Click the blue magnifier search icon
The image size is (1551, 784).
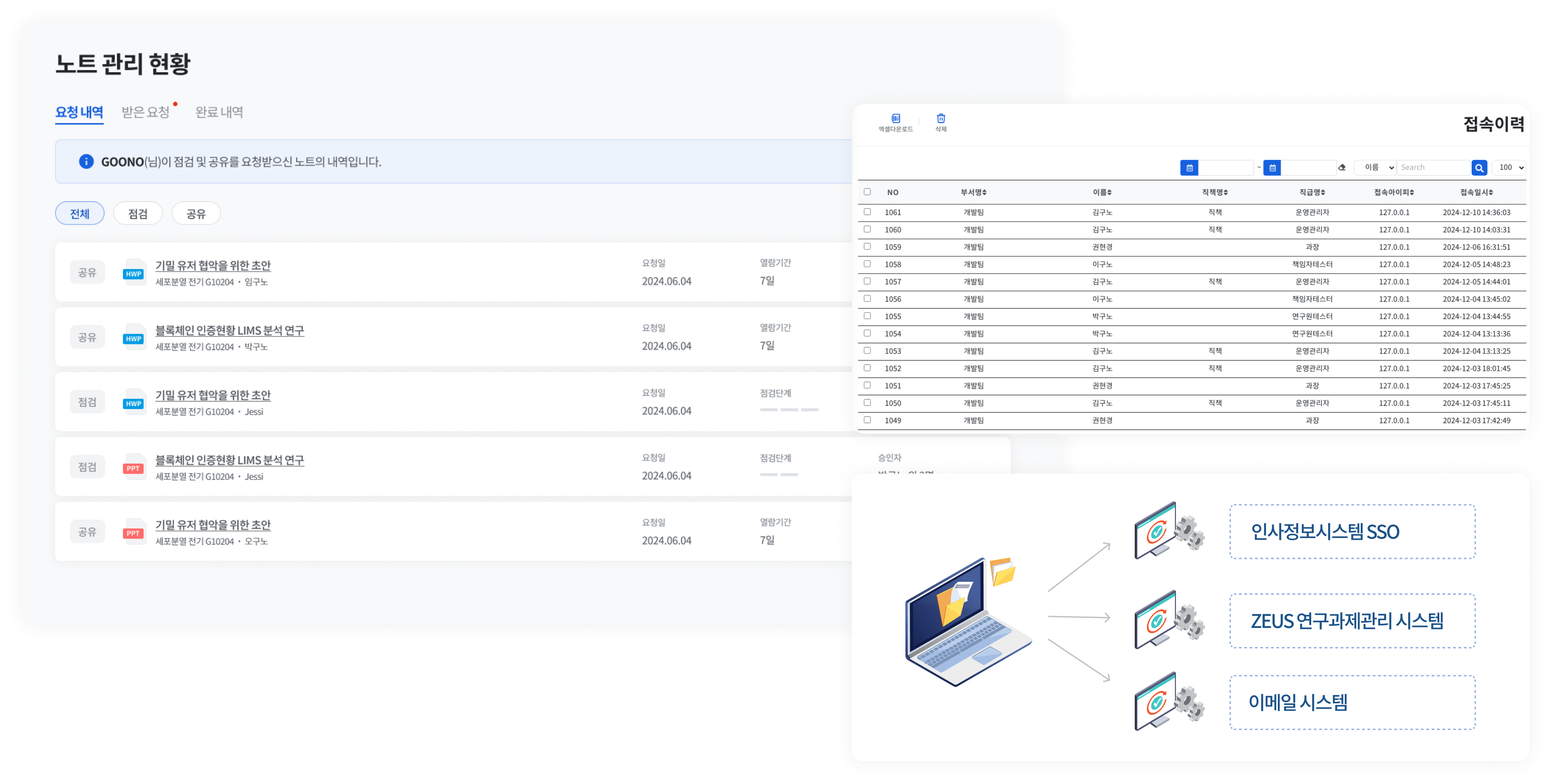click(x=1479, y=168)
